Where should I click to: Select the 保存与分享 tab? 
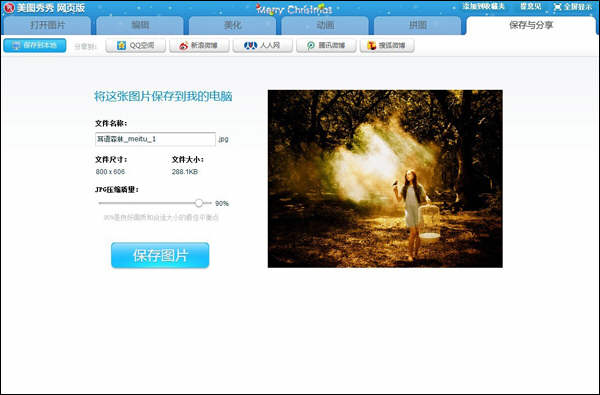(531, 26)
